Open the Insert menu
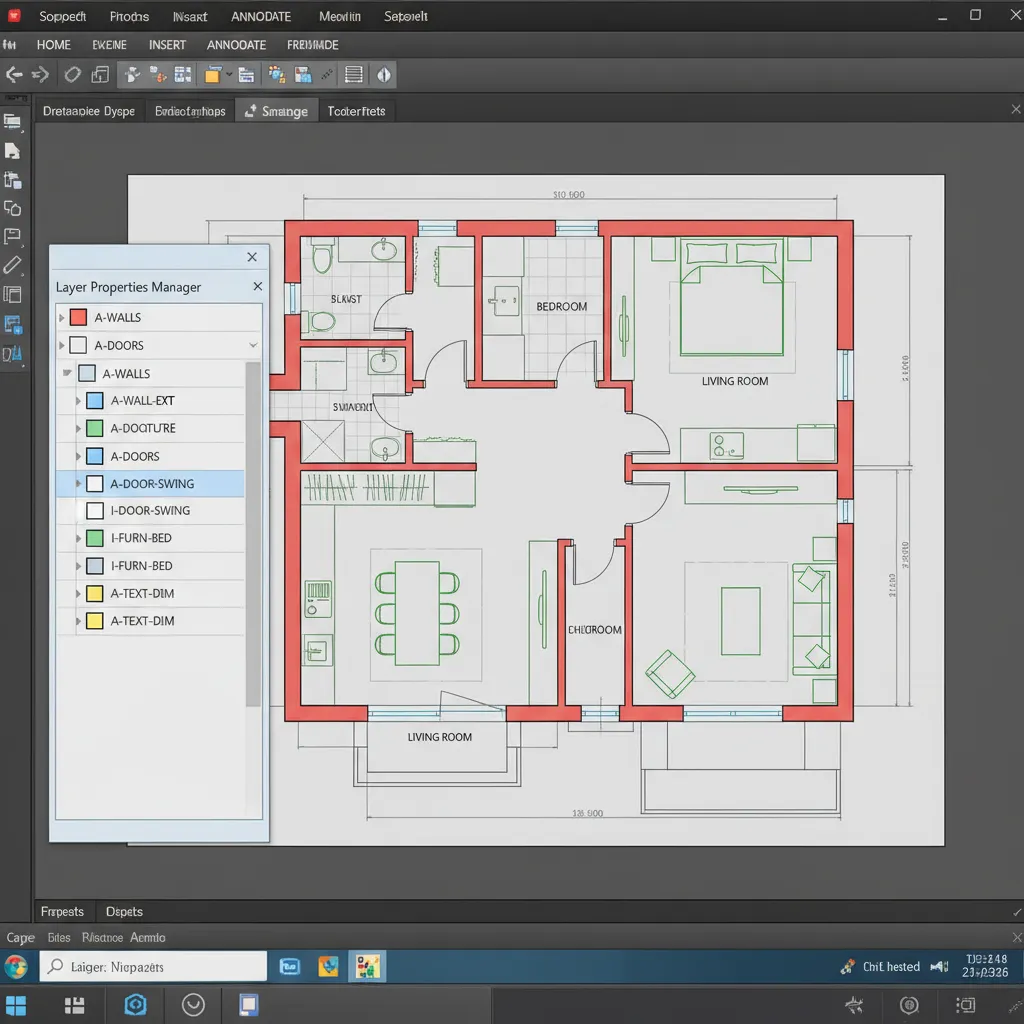The width and height of the screenshot is (1024, 1024). 190,16
